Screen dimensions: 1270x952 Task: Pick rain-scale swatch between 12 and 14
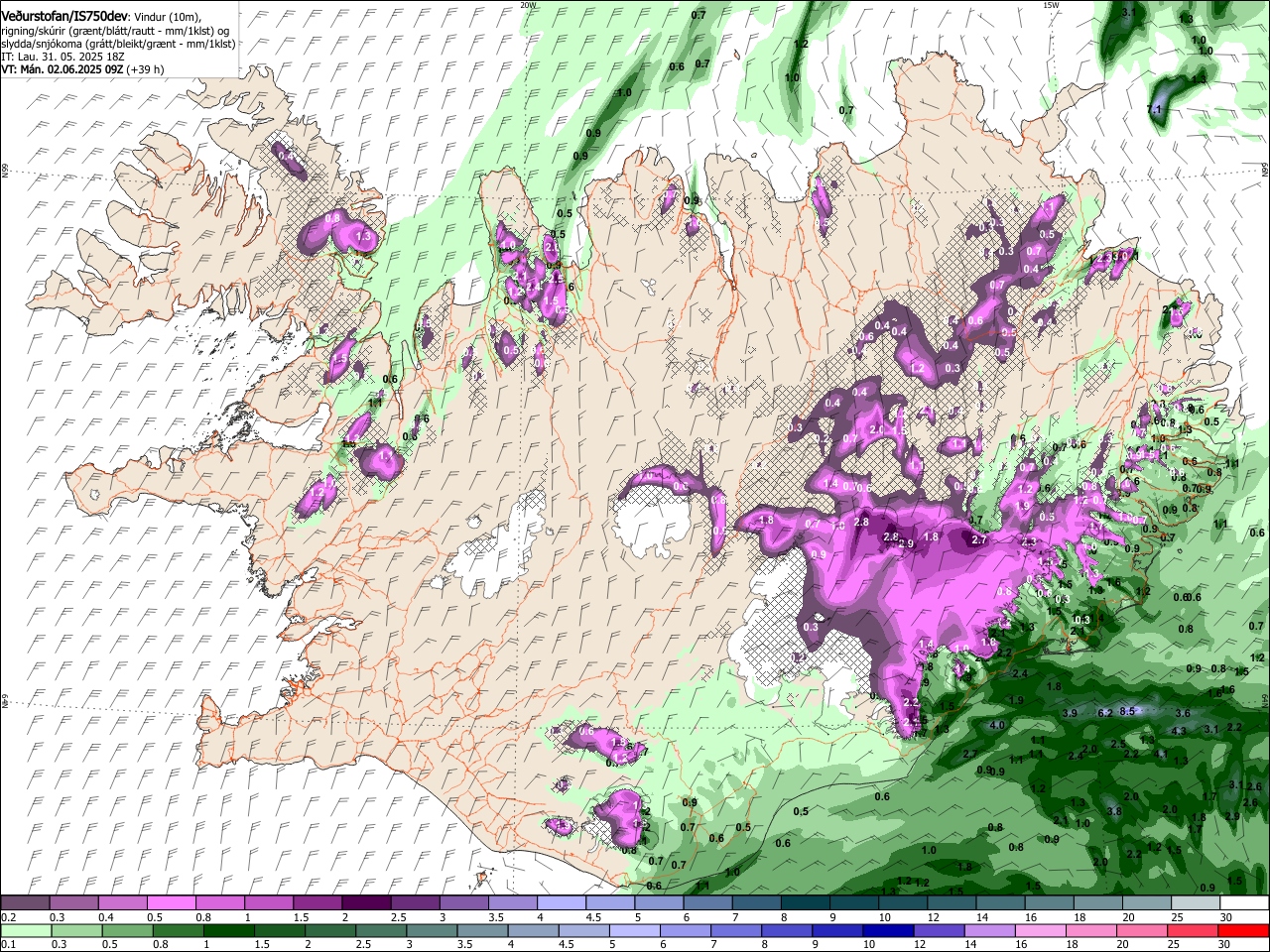coord(940,931)
